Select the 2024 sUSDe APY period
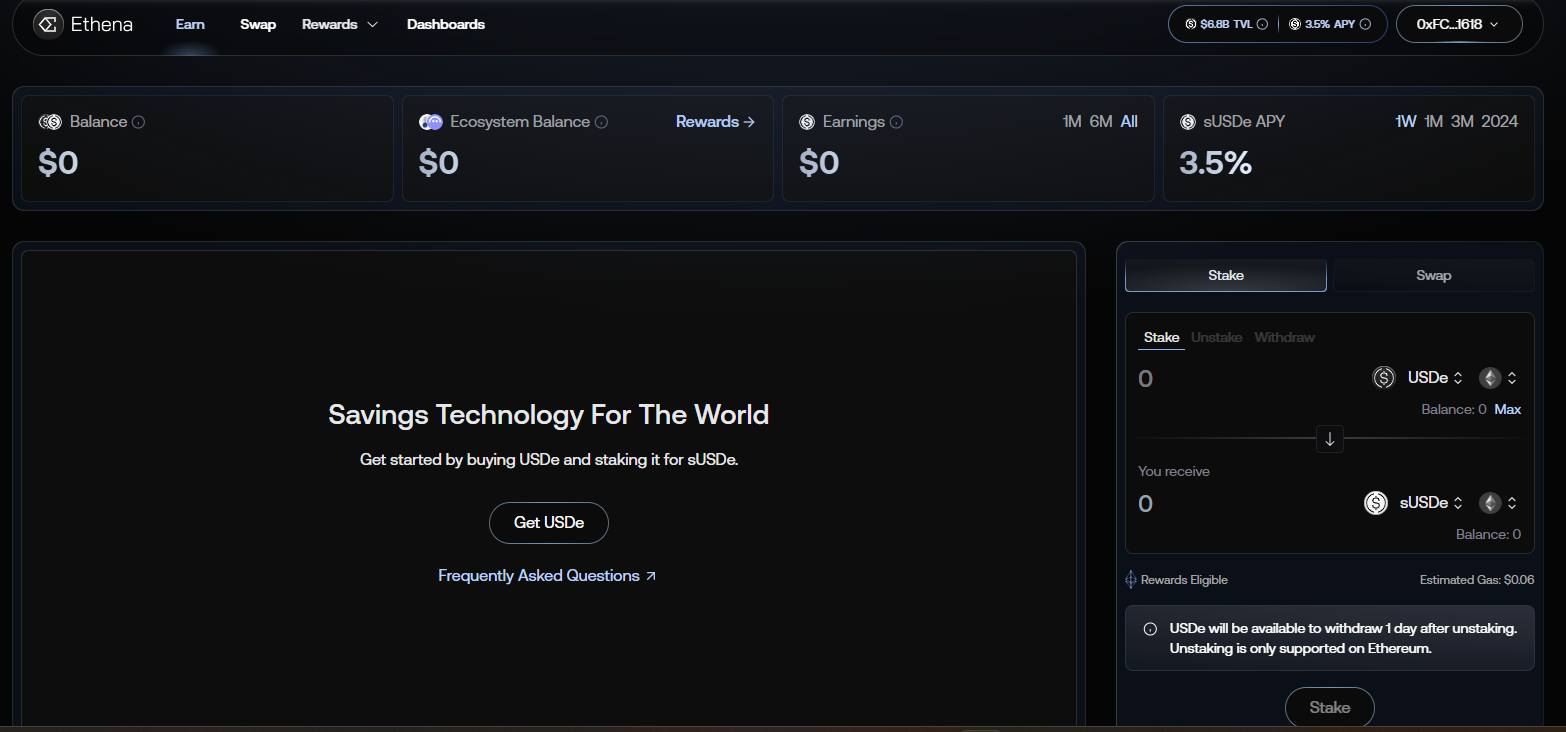1566x732 pixels. coord(1499,121)
